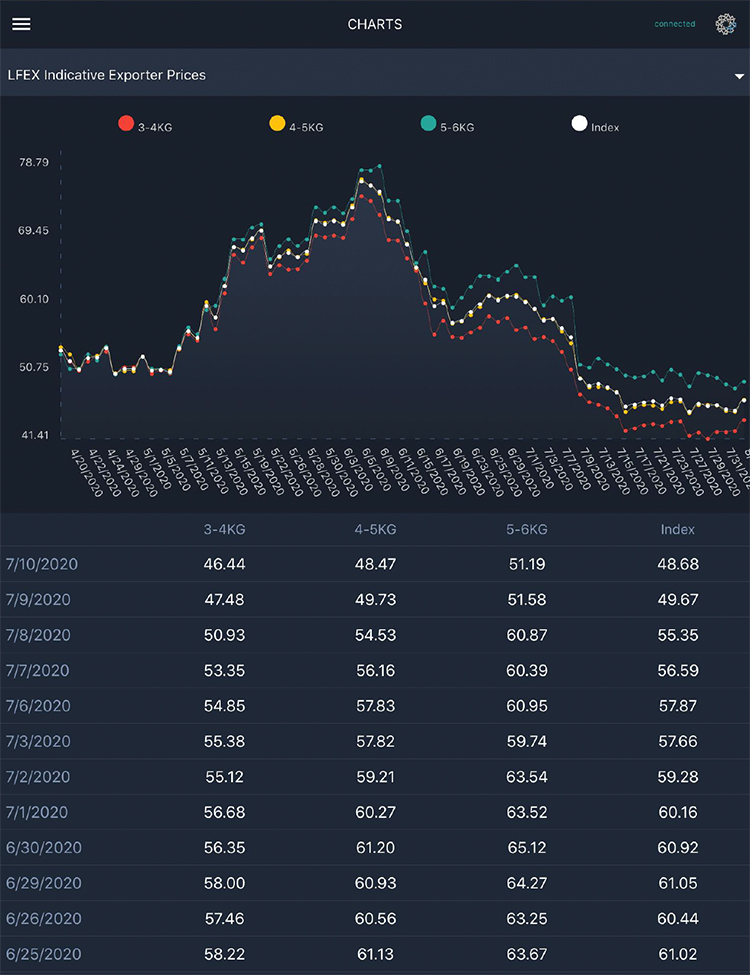The width and height of the screenshot is (750, 975).
Task: Click the 58.00 value for 6/29/2020
Action: pos(225,883)
